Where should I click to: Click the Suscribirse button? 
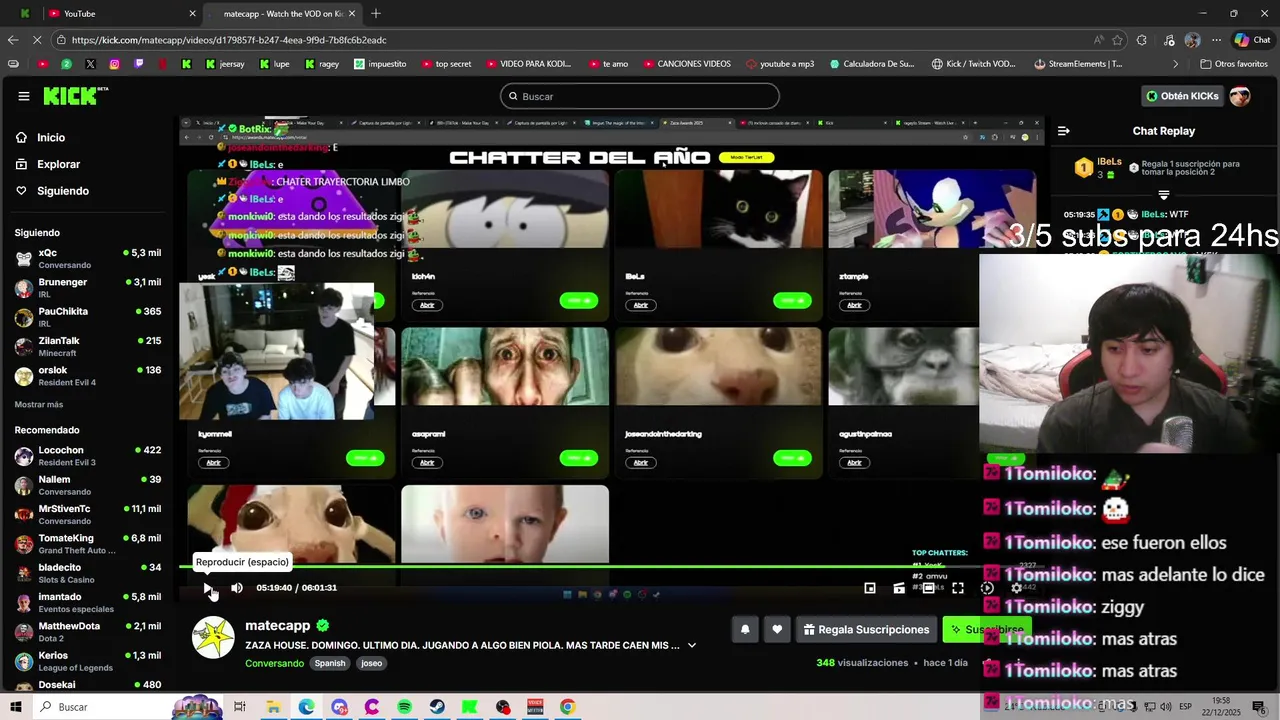click(986, 629)
